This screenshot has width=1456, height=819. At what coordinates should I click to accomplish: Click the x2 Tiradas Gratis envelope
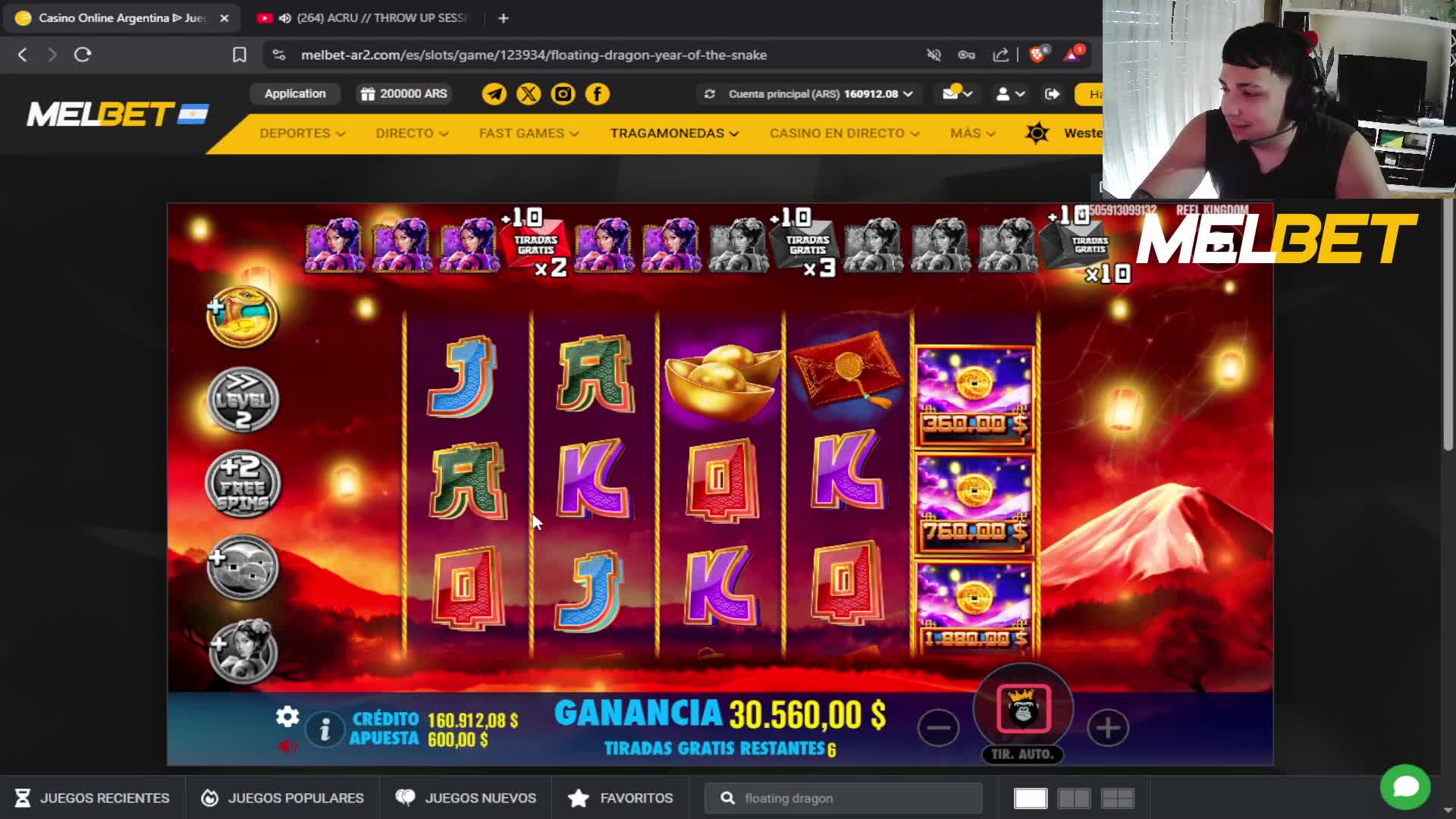[x=535, y=244]
